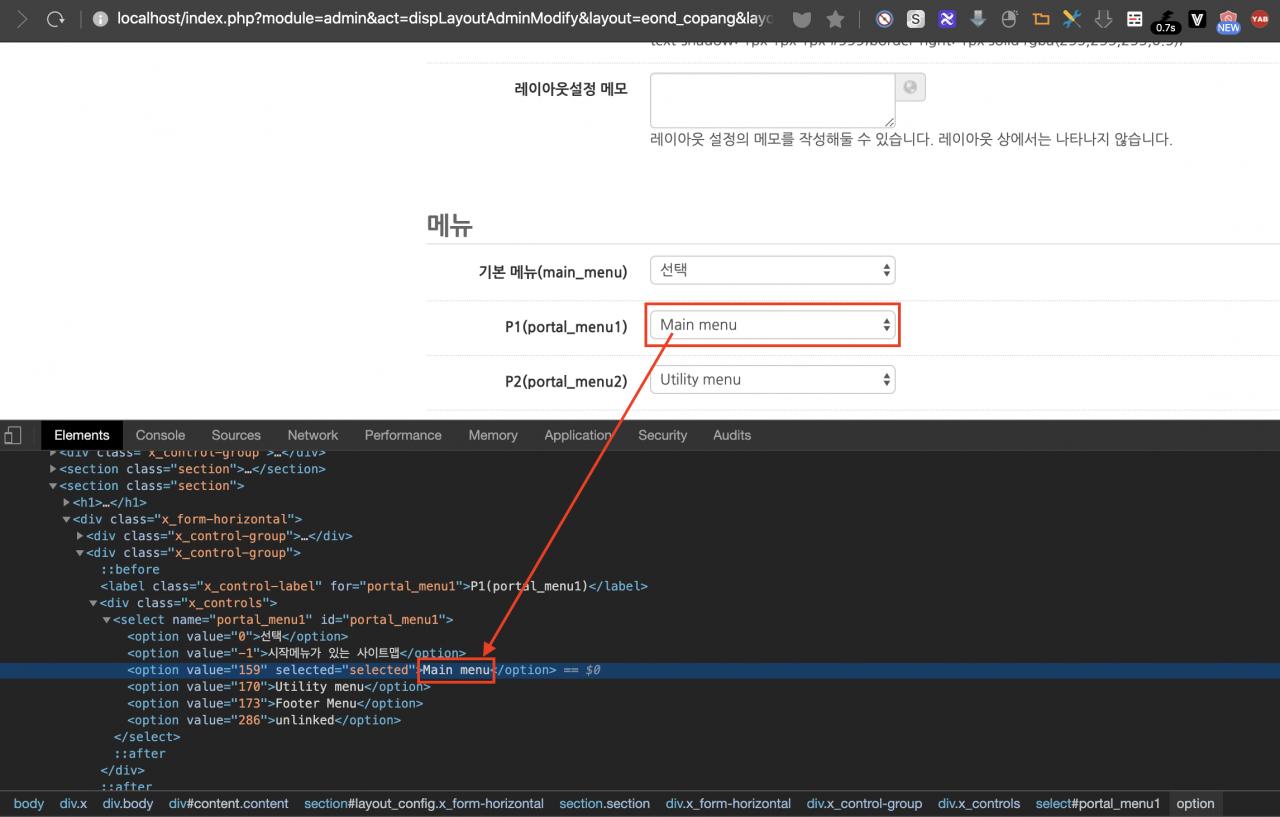Collapse the div x_controls node
The image size is (1280, 817).
[93, 603]
